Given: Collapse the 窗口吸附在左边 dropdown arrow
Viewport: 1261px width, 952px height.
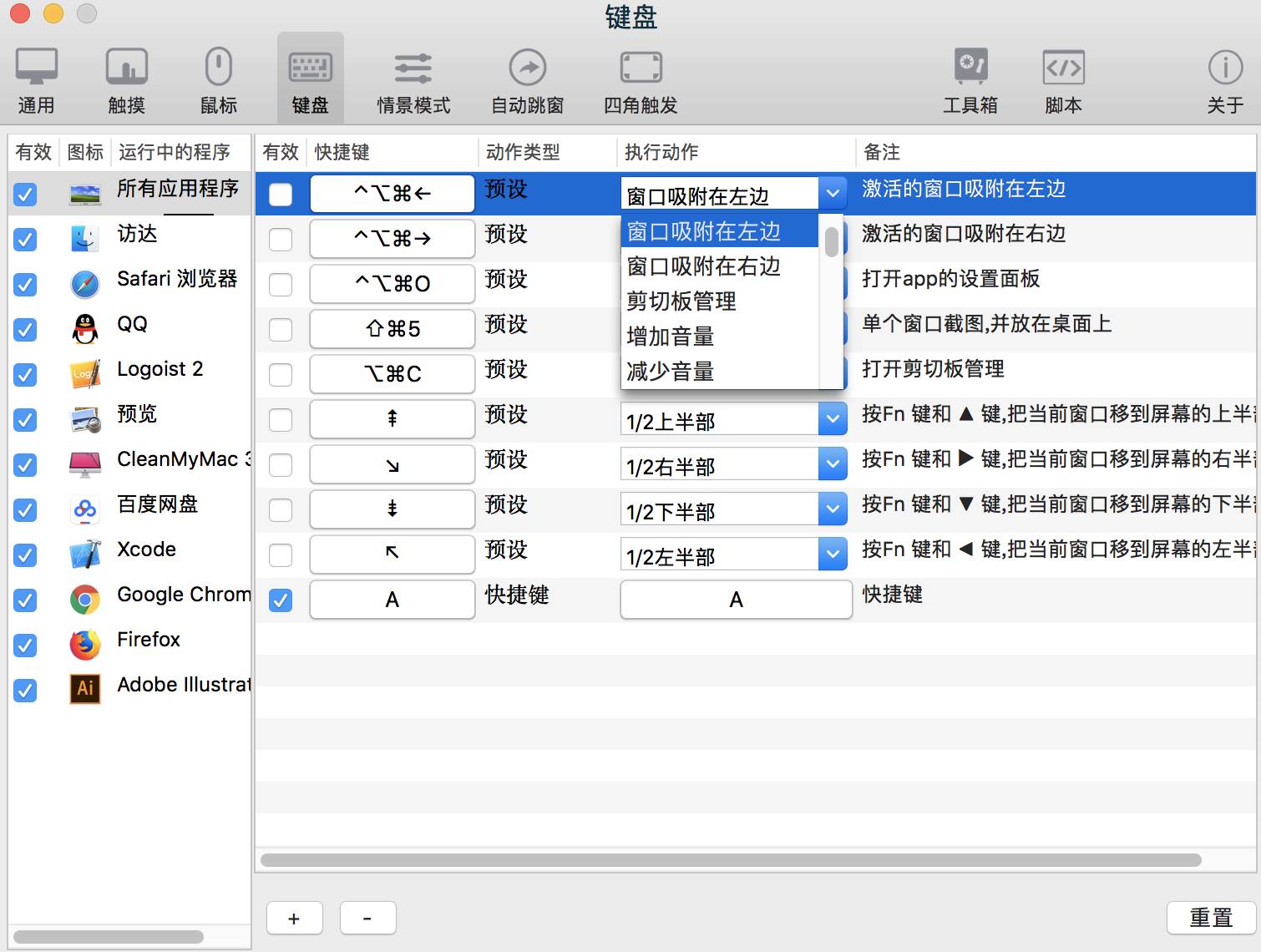Looking at the screenshot, I should coord(833,194).
